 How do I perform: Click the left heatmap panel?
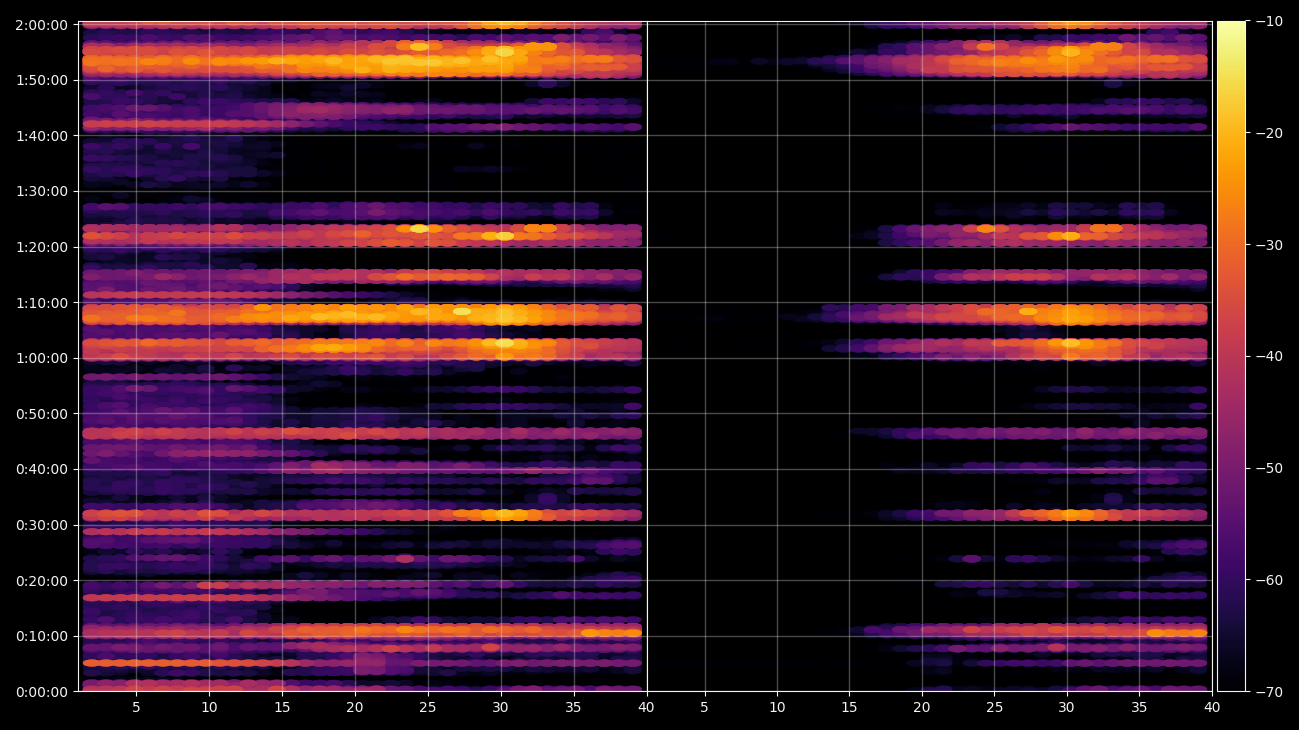(362, 356)
